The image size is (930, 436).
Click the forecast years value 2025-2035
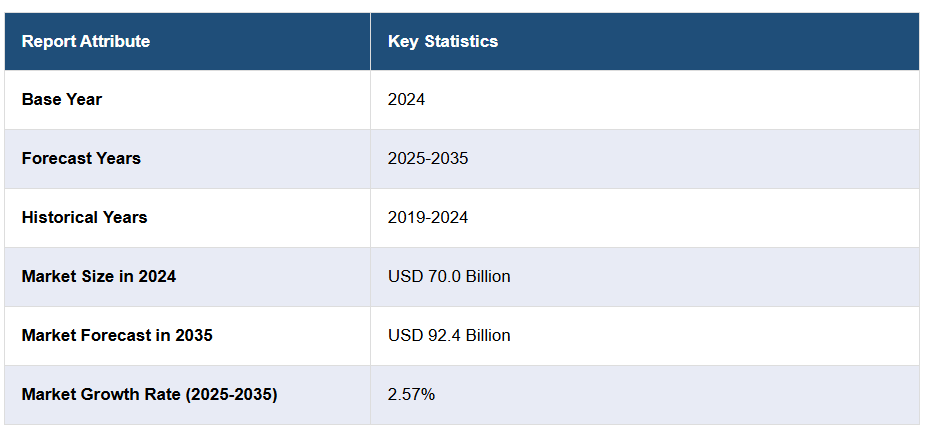pos(428,158)
